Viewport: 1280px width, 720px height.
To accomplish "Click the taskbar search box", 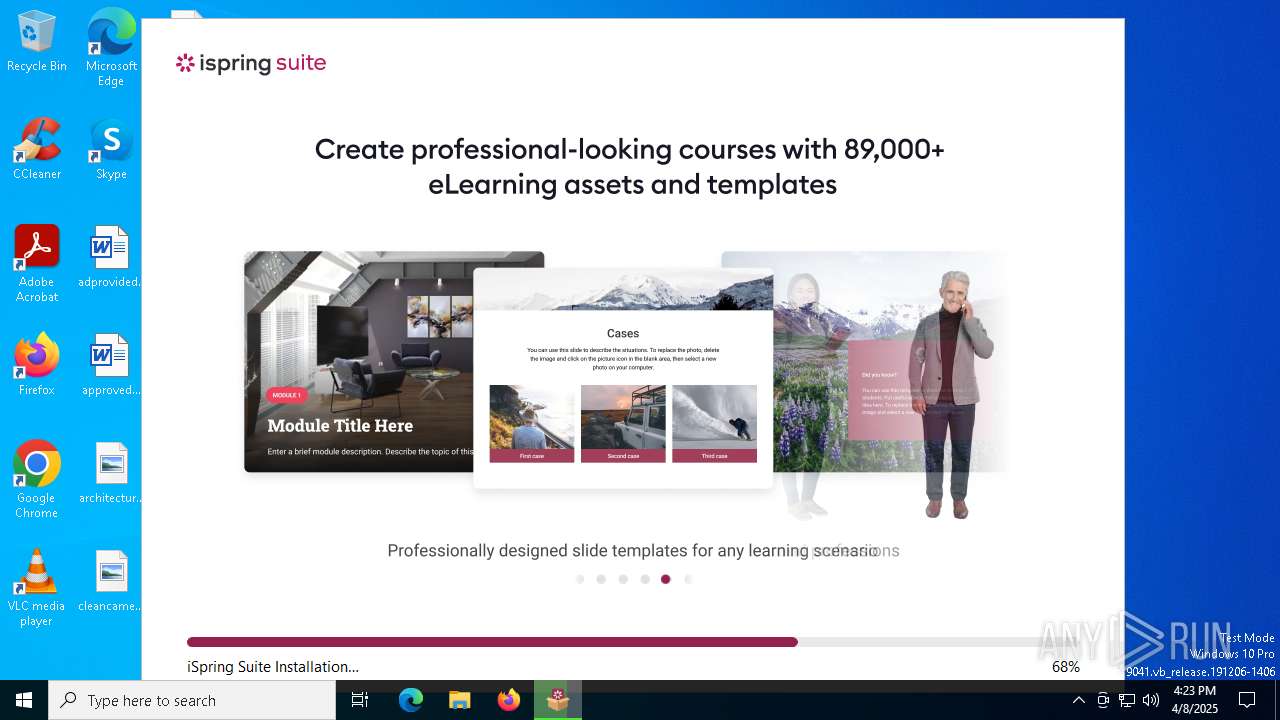I will coord(192,700).
